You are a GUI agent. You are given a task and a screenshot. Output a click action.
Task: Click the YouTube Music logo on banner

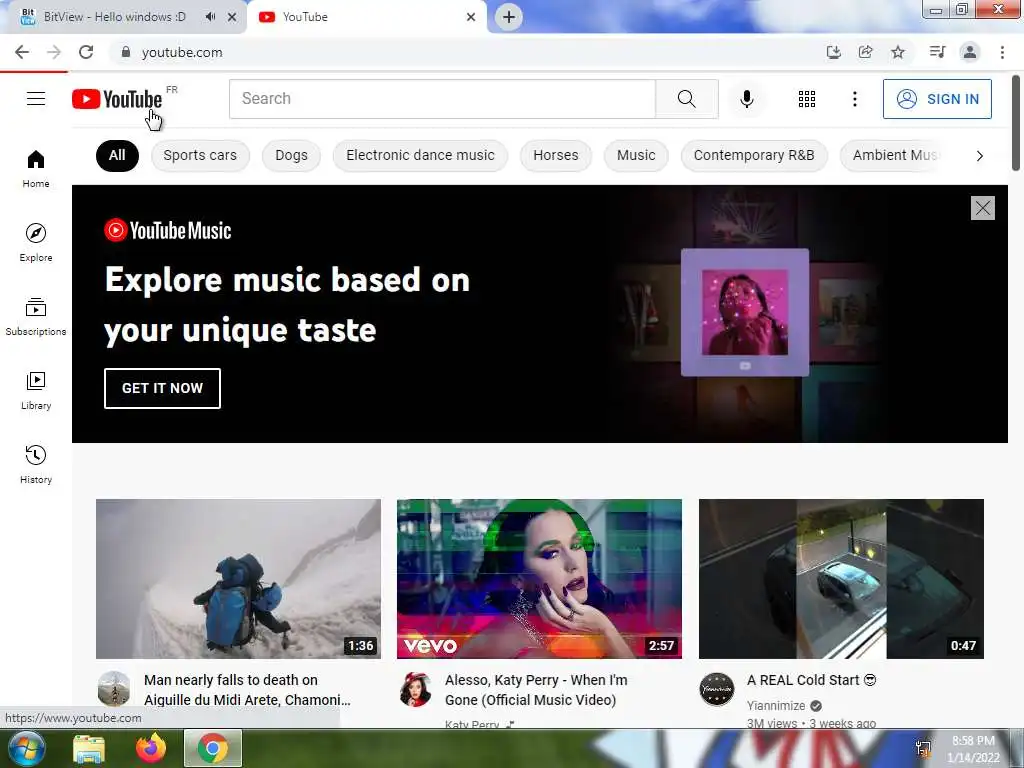(168, 231)
